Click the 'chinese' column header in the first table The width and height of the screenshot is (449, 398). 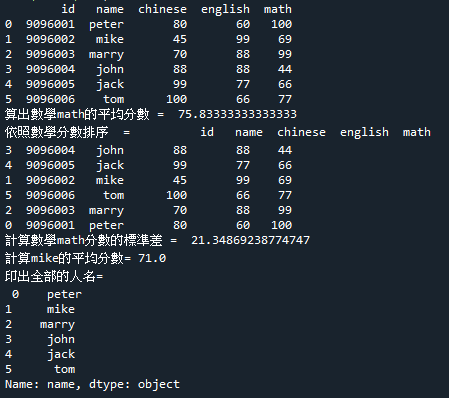(x=162, y=9)
